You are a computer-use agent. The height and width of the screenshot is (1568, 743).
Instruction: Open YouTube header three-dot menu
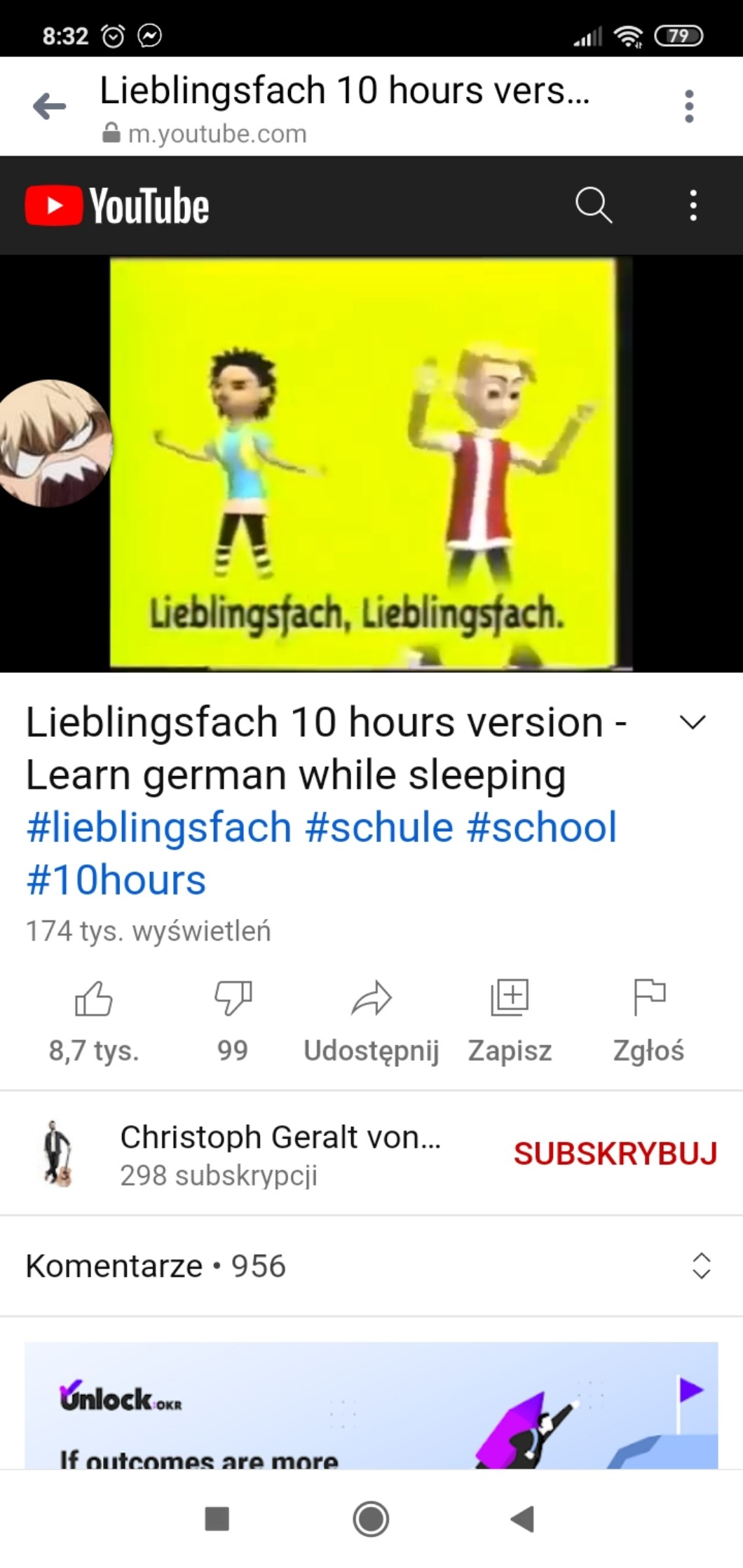click(693, 205)
